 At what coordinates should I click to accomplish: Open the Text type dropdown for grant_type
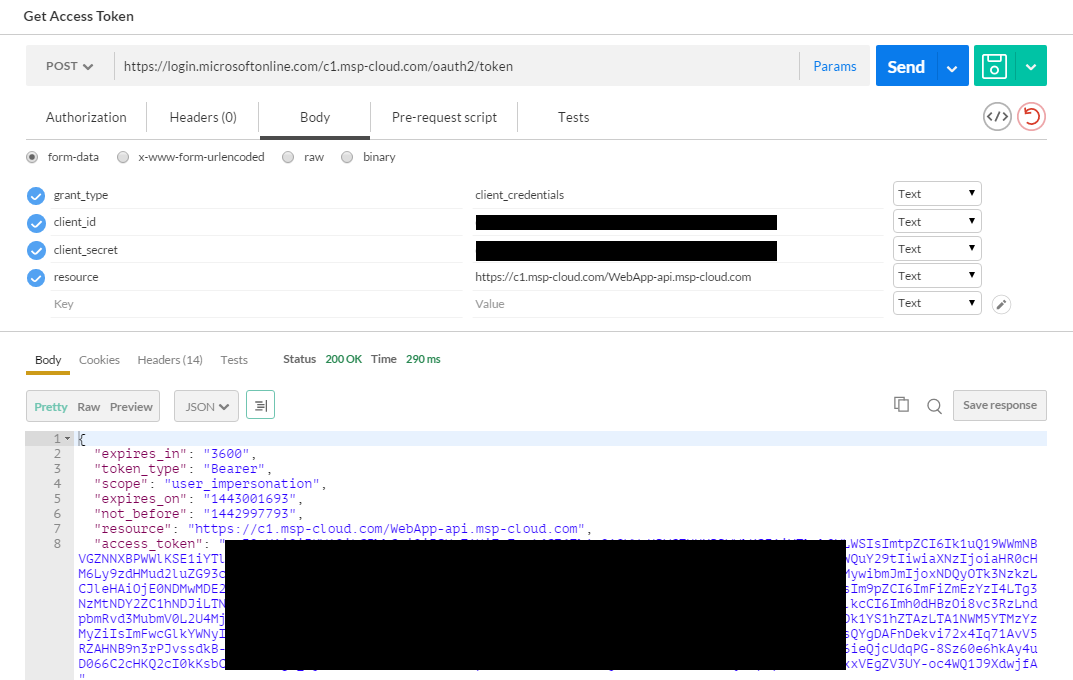tap(937, 194)
